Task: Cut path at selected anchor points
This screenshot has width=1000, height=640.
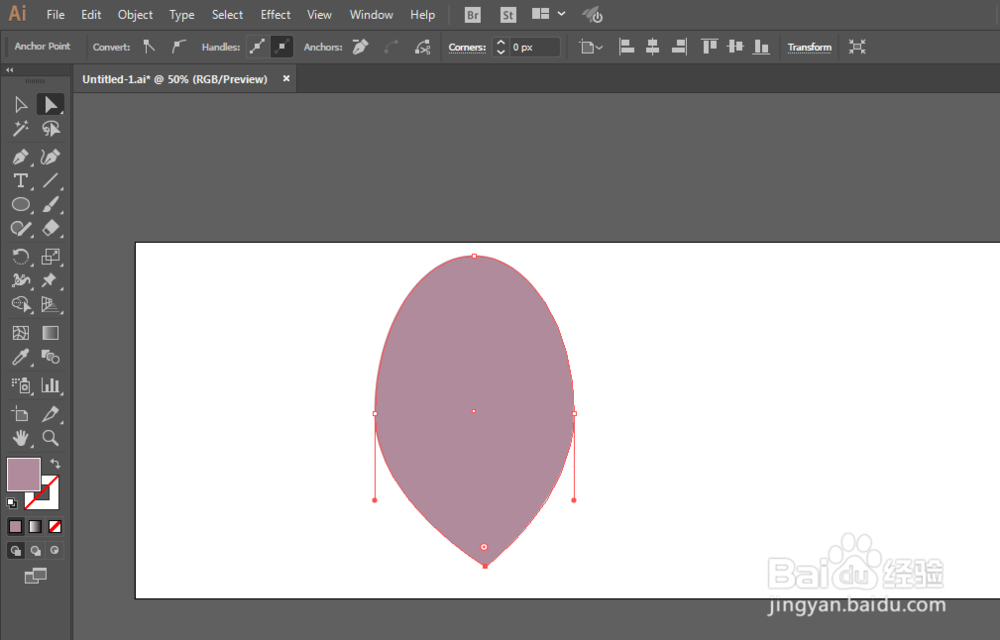Action: pyautogui.click(x=422, y=47)
